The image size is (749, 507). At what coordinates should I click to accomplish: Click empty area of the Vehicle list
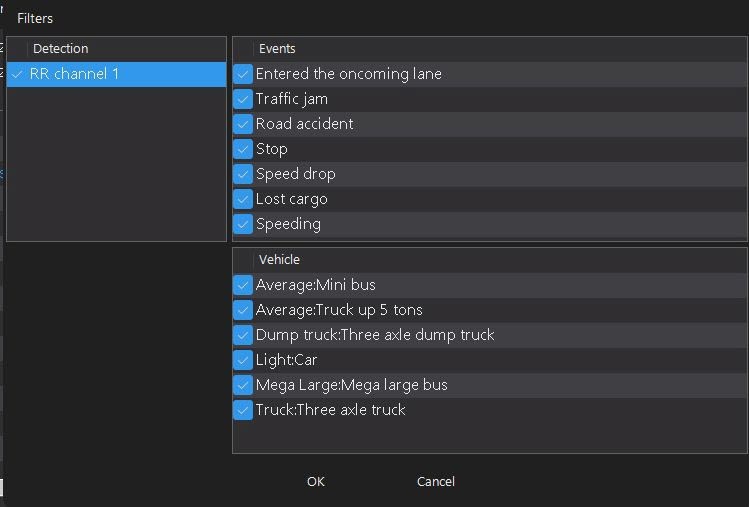(490, 437)
